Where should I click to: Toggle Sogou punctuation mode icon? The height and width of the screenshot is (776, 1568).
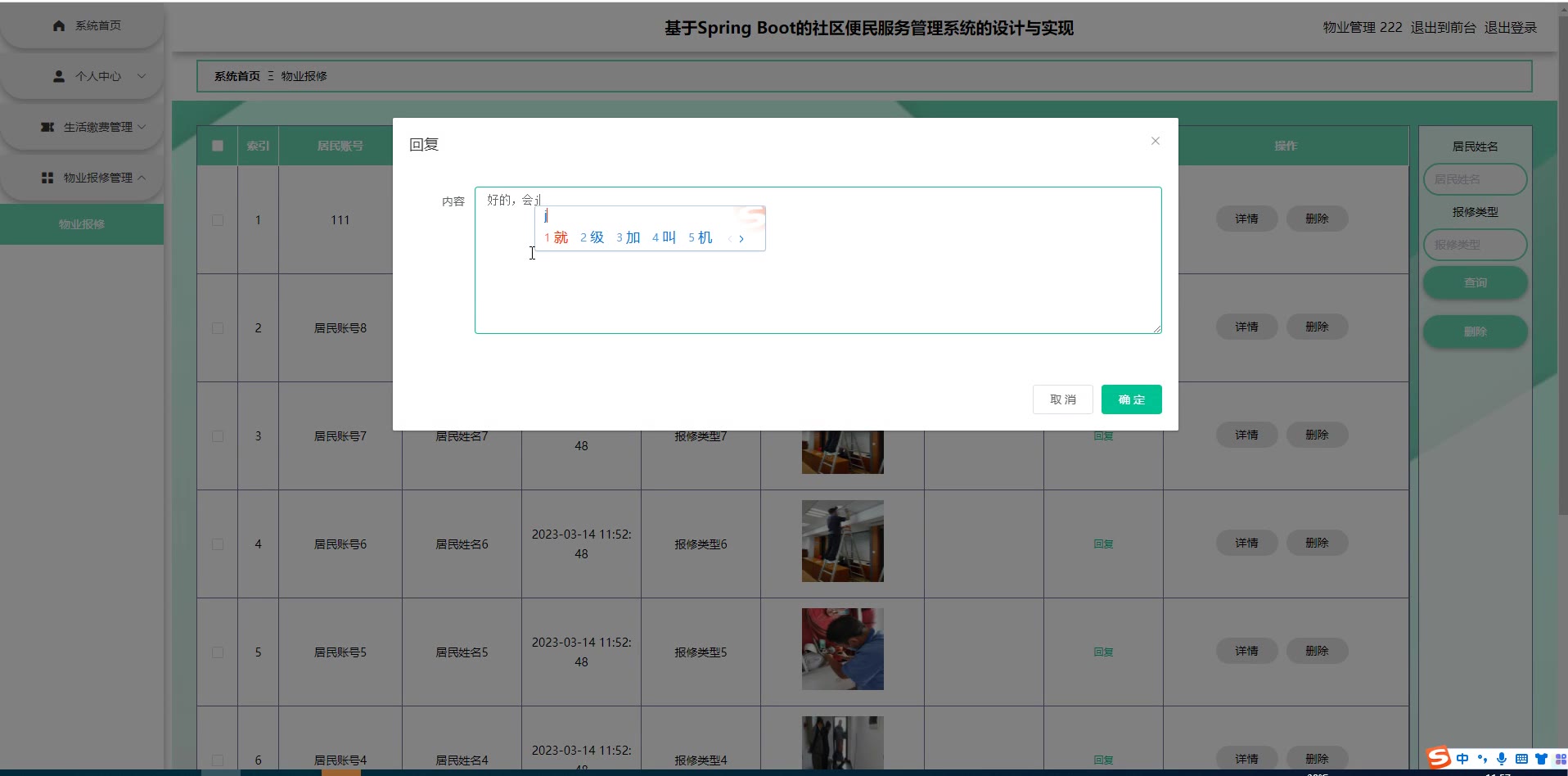[x=1482, y=759]
